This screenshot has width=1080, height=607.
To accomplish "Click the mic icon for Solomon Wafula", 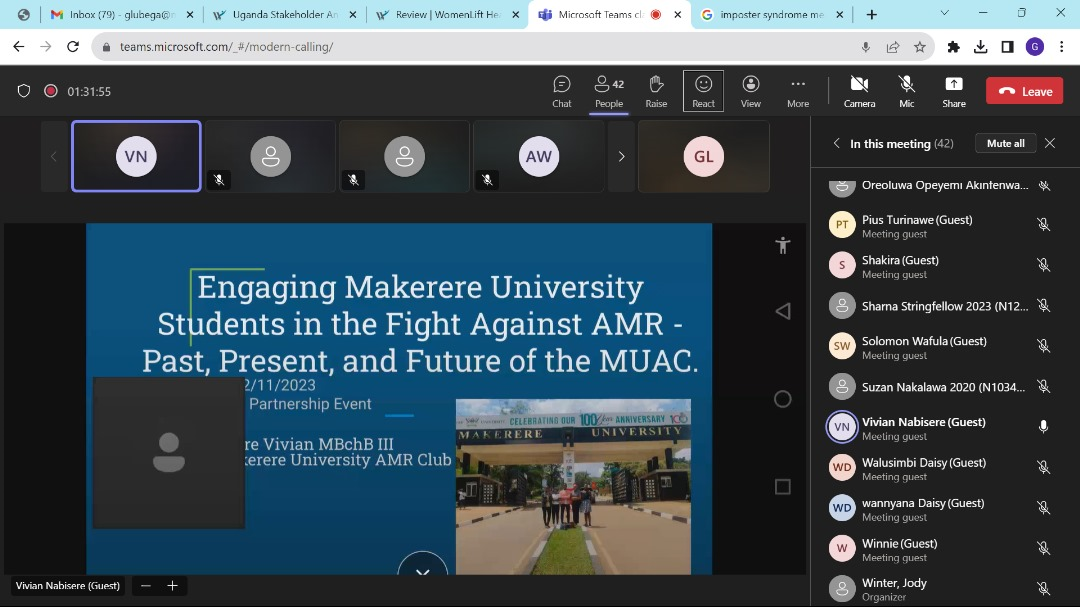I will (1043, 346).
